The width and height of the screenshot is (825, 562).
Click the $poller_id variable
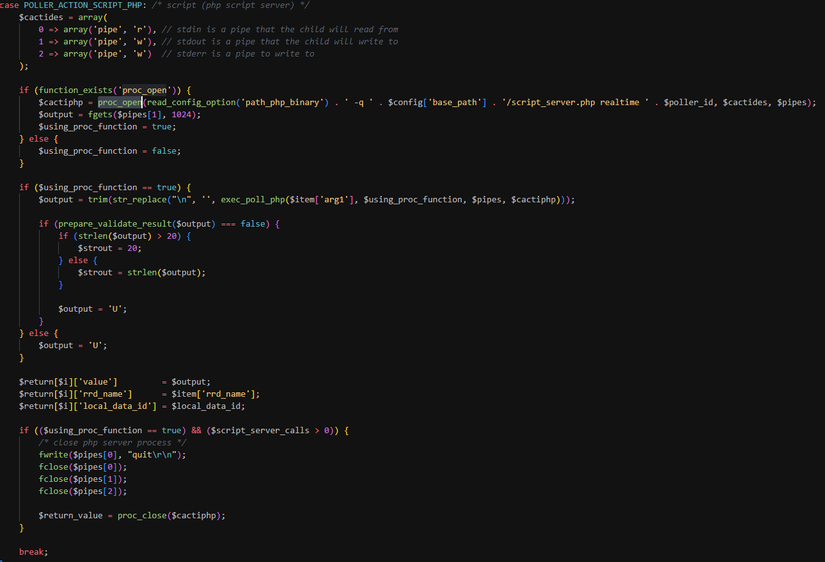click(688, 102)
